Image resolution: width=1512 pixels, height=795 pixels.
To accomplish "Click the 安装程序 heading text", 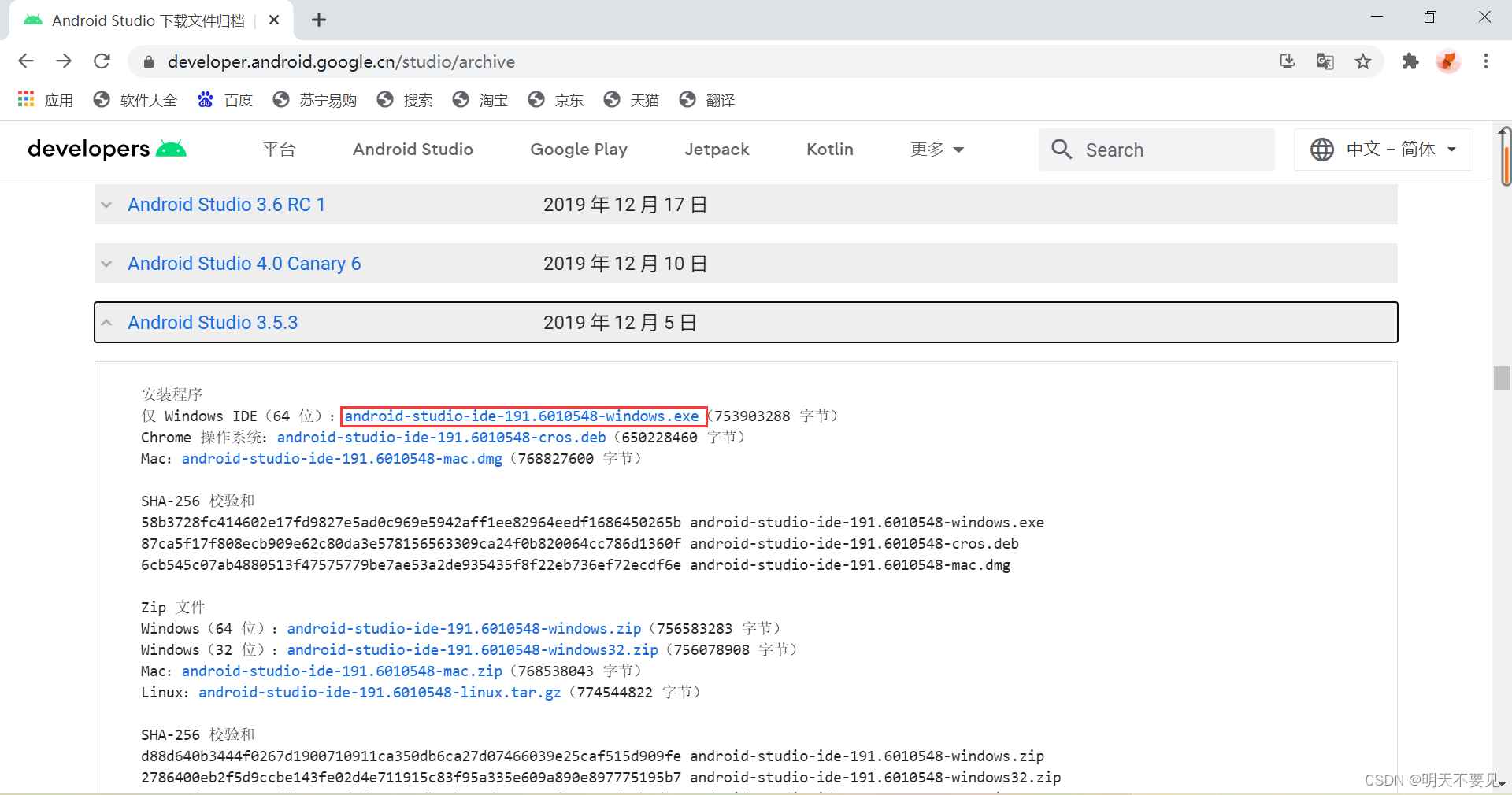I will (x=172, y=394).
